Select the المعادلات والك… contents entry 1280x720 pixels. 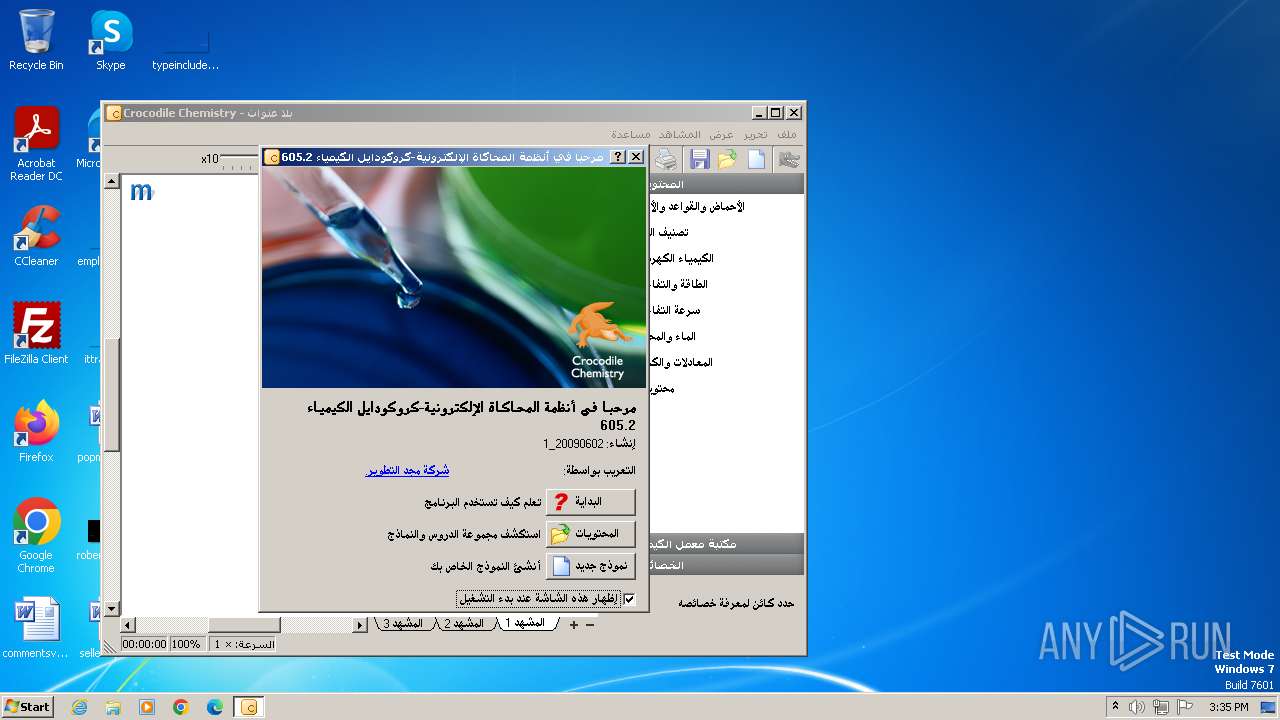coord(681,362)
